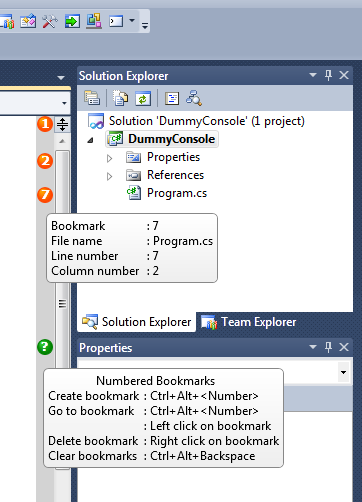Click the Properties folder icon in the tree
The image size is (362, 502).
[x=134, y=157]
